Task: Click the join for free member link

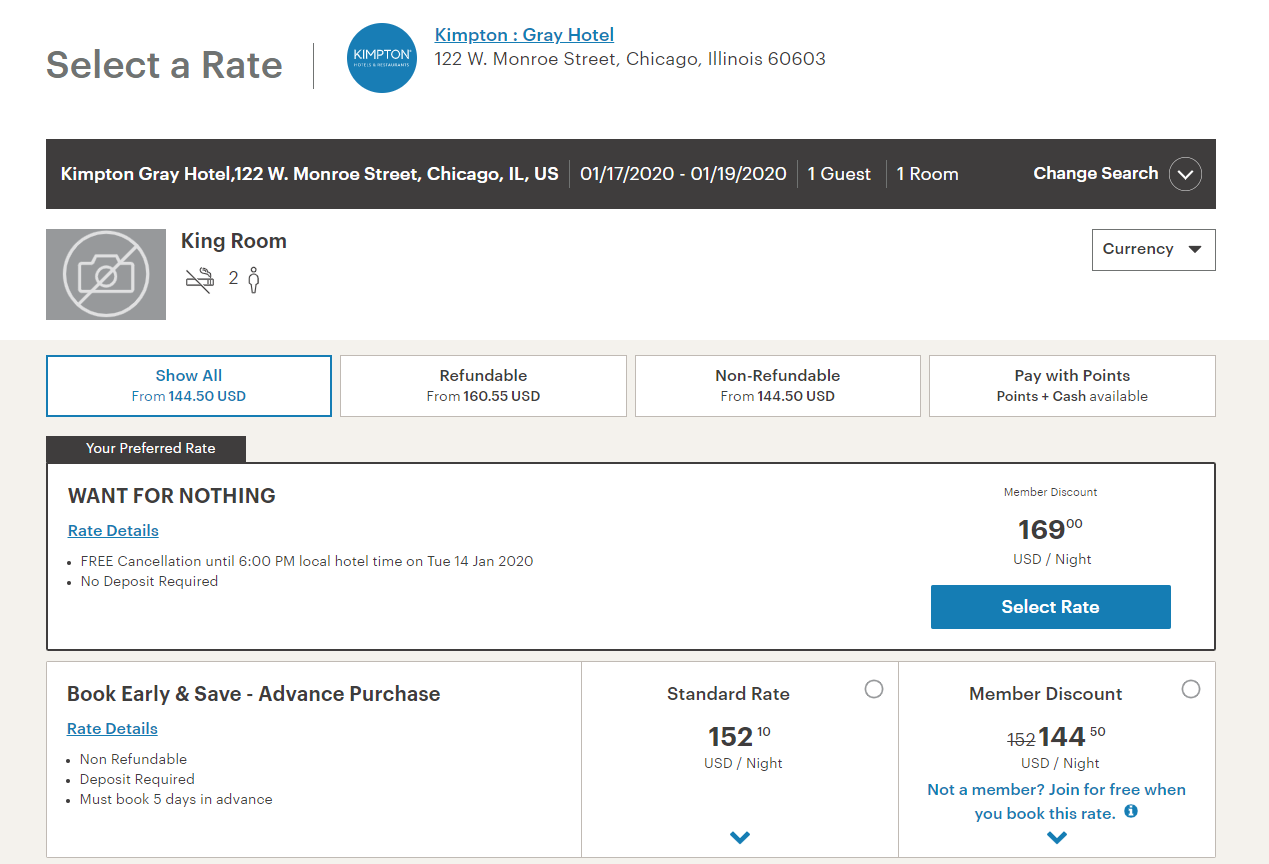Action: pyautogui.click(x=1055, y=801)
